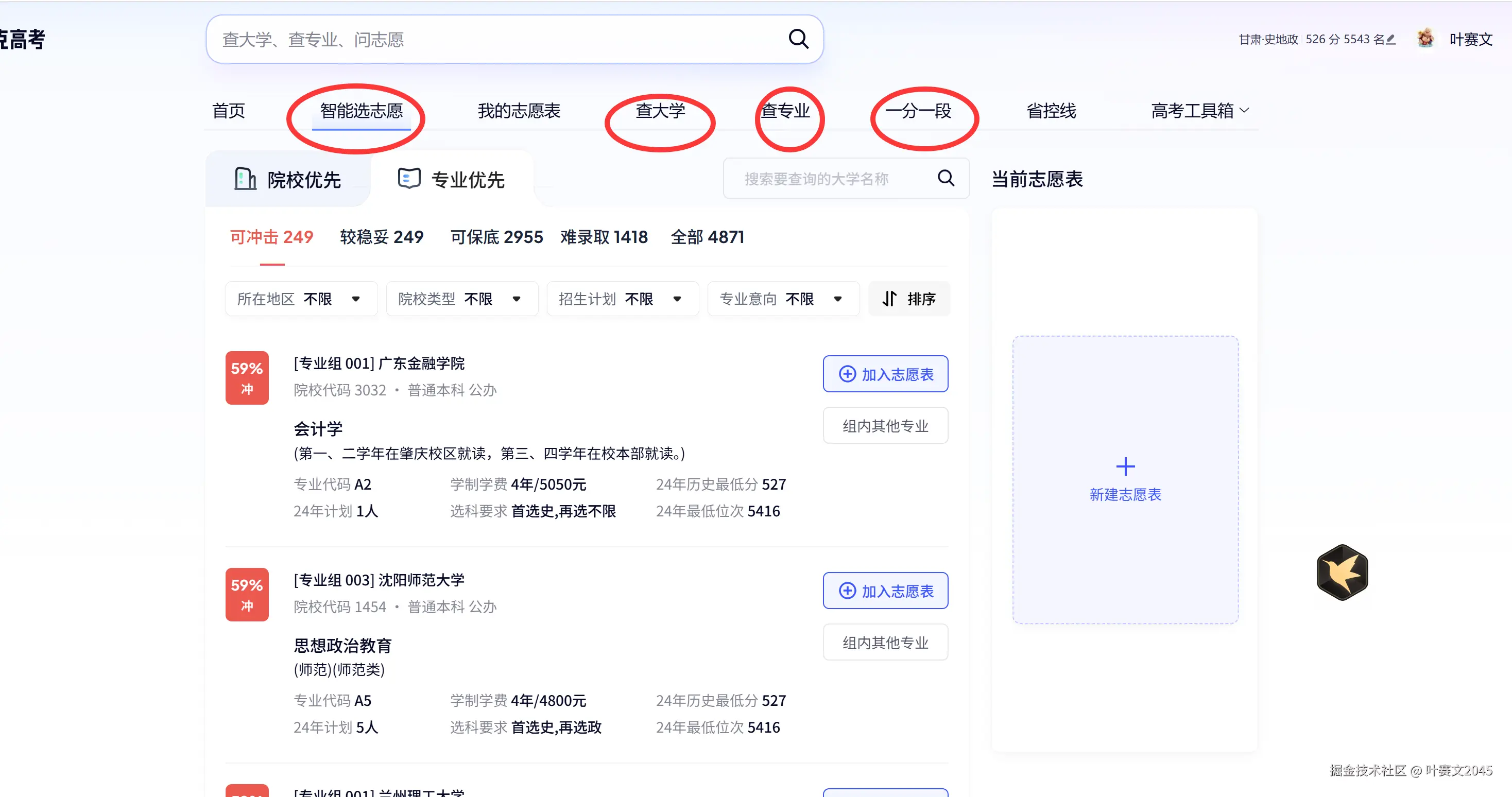This screenshot has width=1512, height=797.
Task: Click the 排序 sort arrows icon
Action: 889,299
